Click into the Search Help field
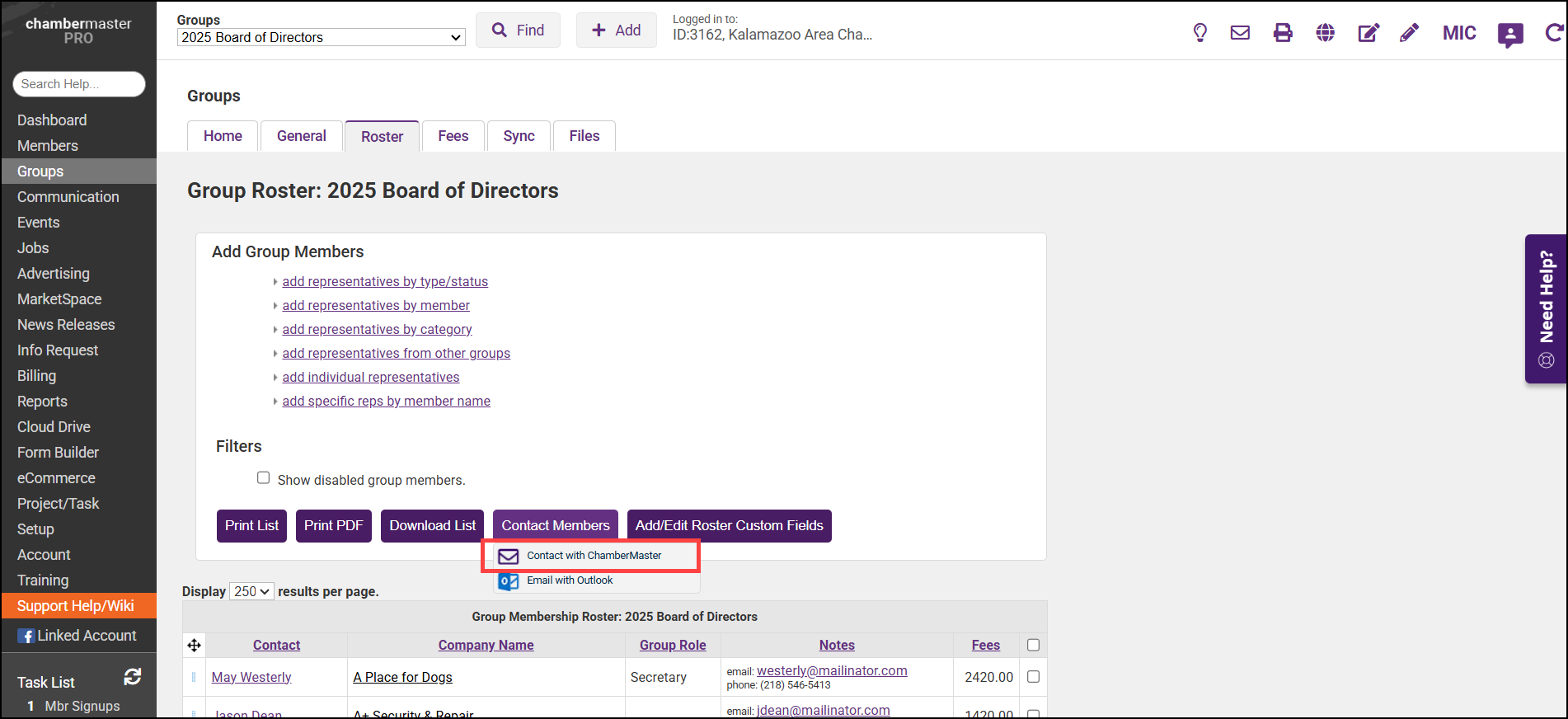1568x719 pixels. pyautogui.click(x=79, y=84)
